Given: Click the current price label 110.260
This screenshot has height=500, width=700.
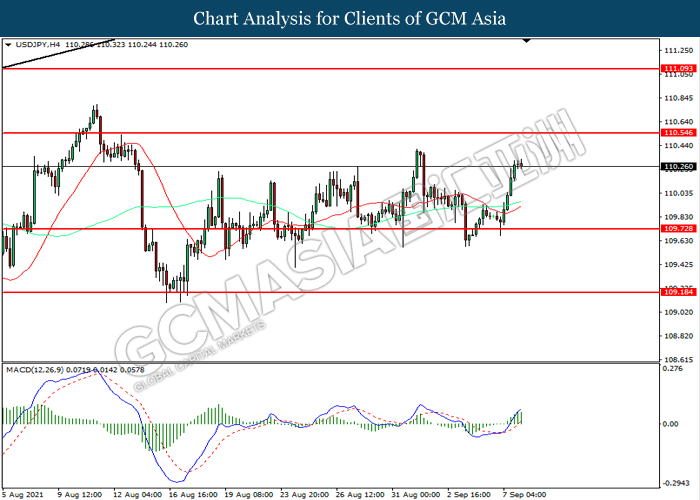Looking at the screenshot, I should click(x=679, y=167).
